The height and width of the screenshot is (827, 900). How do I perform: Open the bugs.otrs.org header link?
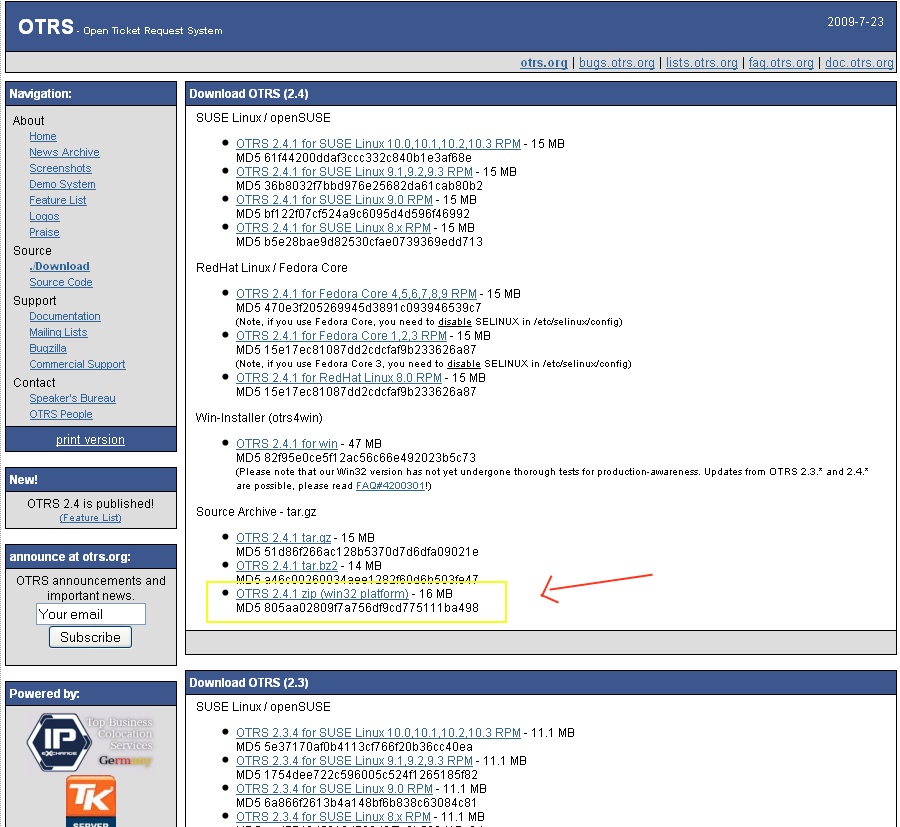[x=616, y=63]
